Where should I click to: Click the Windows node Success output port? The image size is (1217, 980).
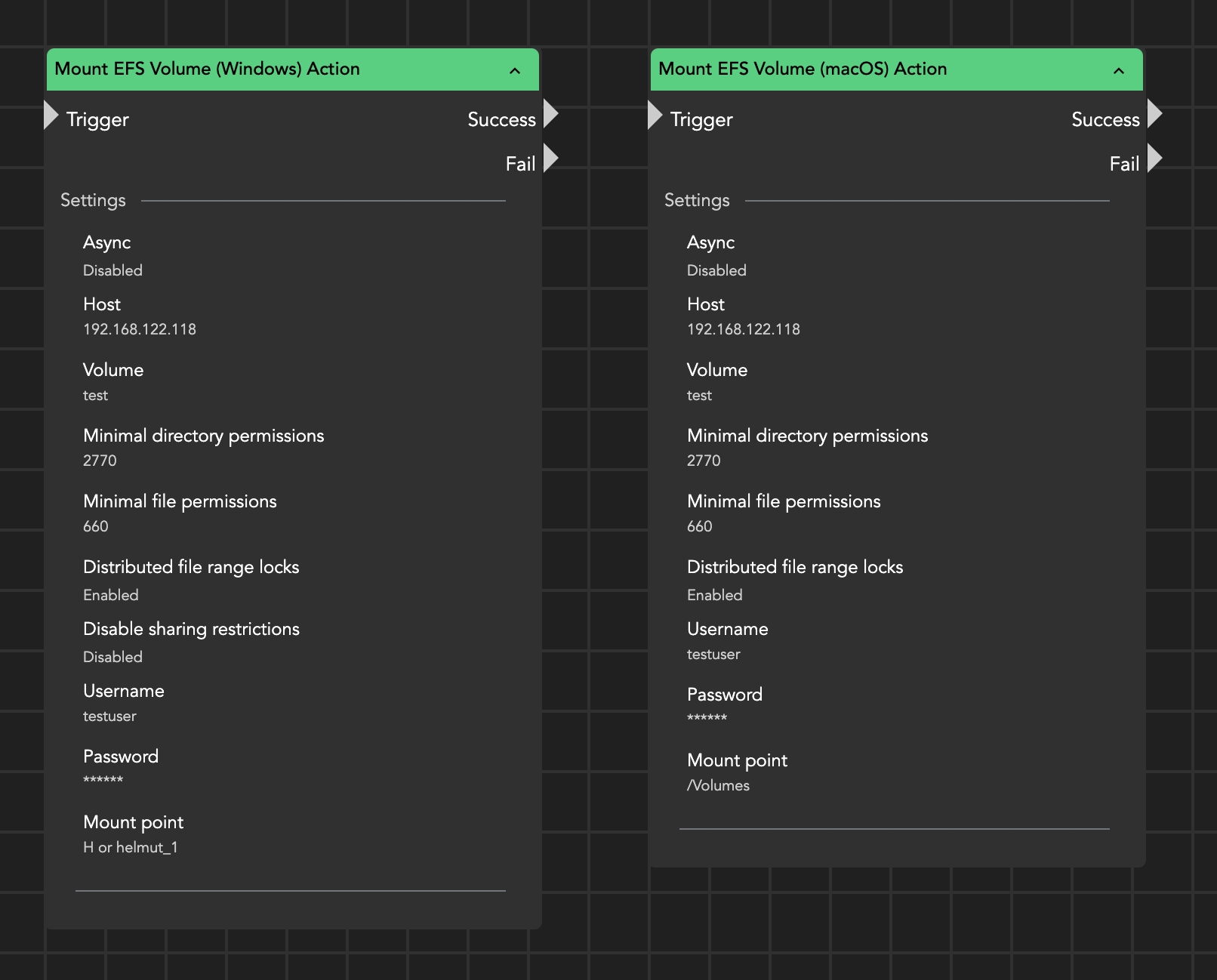(x=550, y=114)
